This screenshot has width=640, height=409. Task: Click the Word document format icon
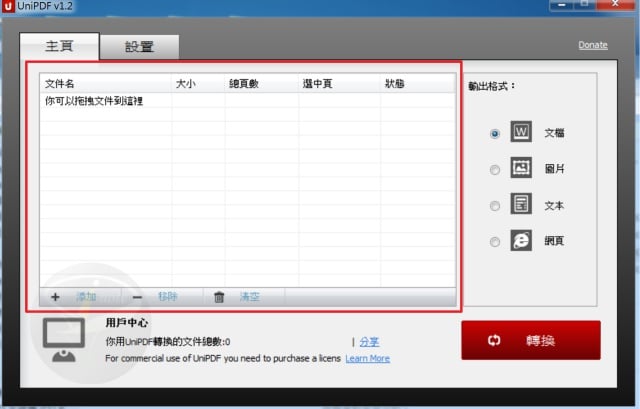point(521,132)
